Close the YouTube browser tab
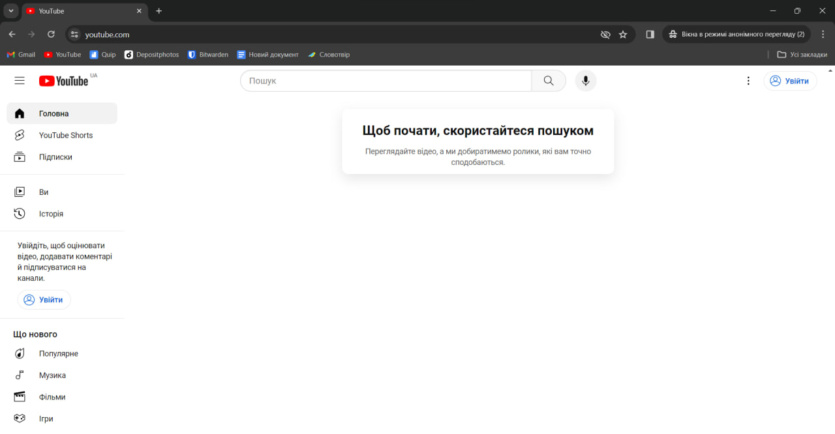835x434 pixels. pos(139,11)
